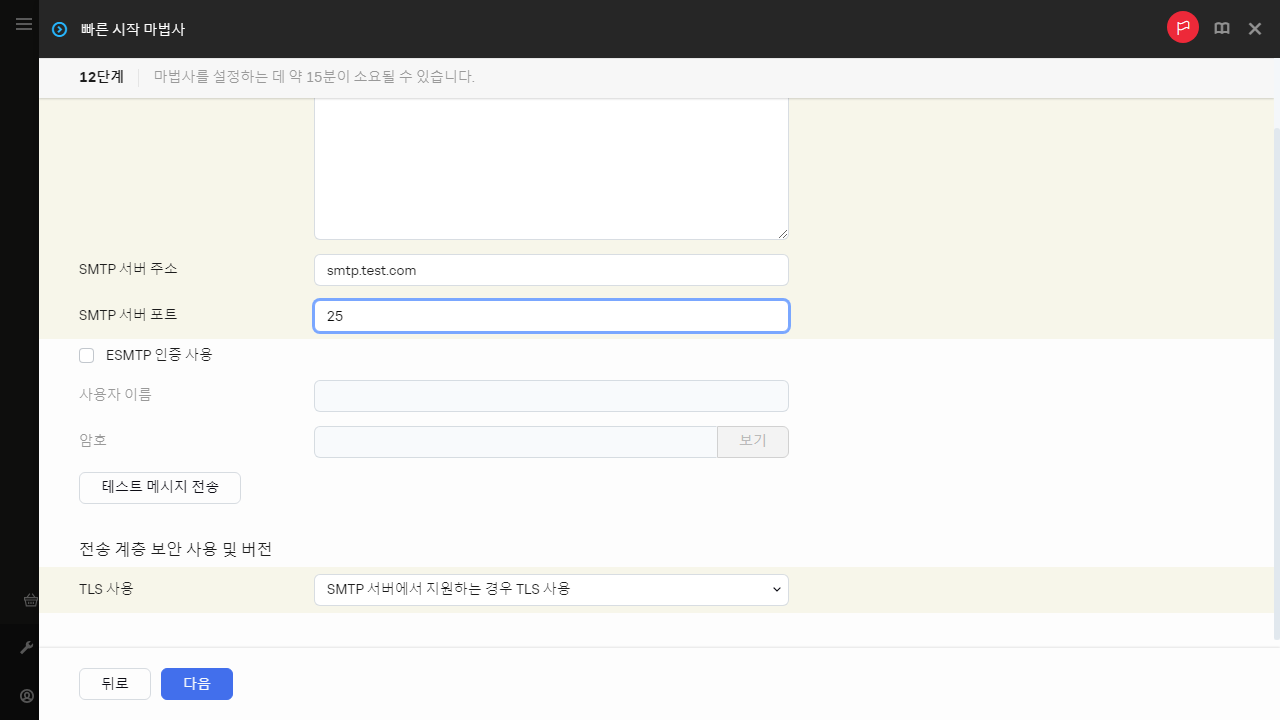Close the quick start wizard
The image size is (1280, 720).
(1255, 29)
